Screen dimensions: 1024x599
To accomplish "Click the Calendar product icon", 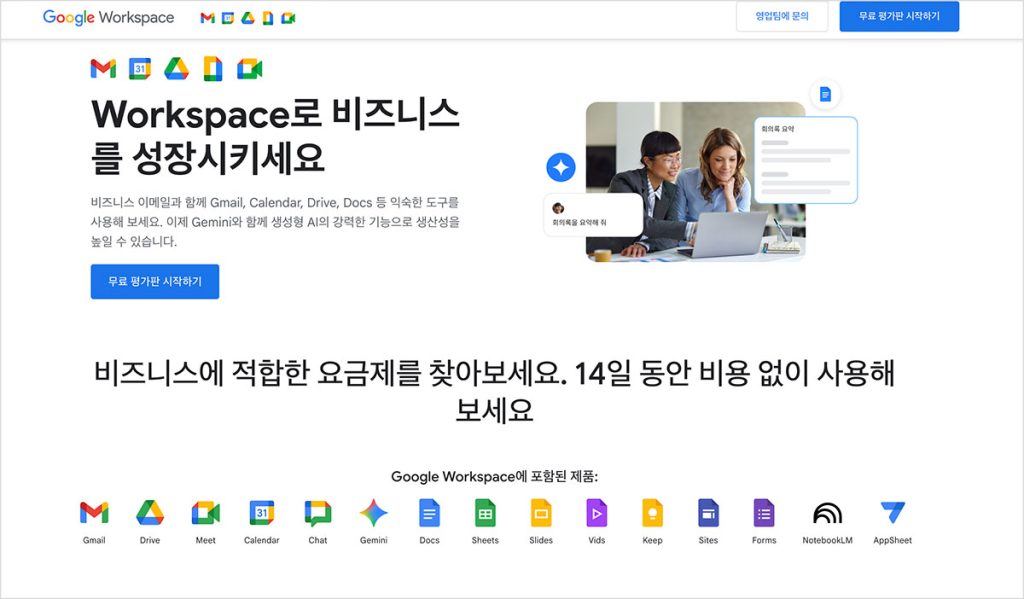I will coord(262,513).
